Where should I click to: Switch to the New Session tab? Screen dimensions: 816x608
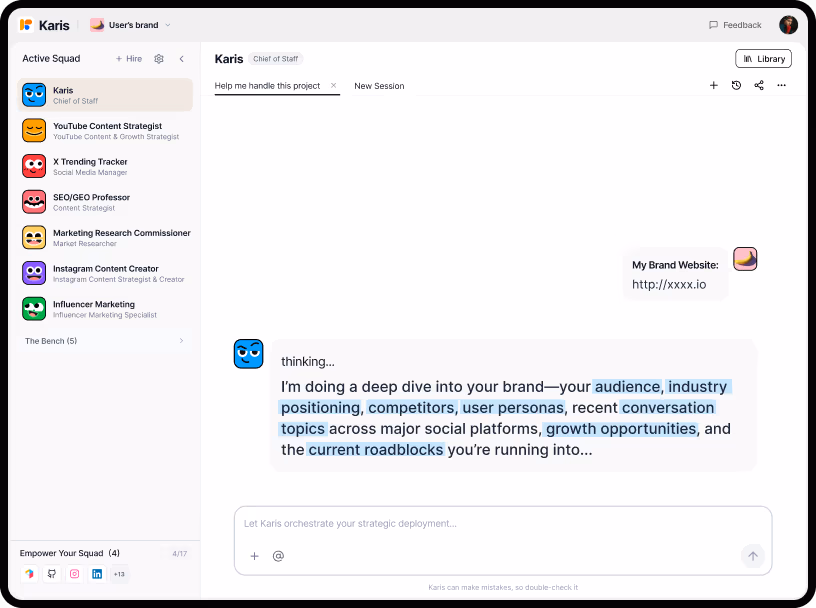379,86
